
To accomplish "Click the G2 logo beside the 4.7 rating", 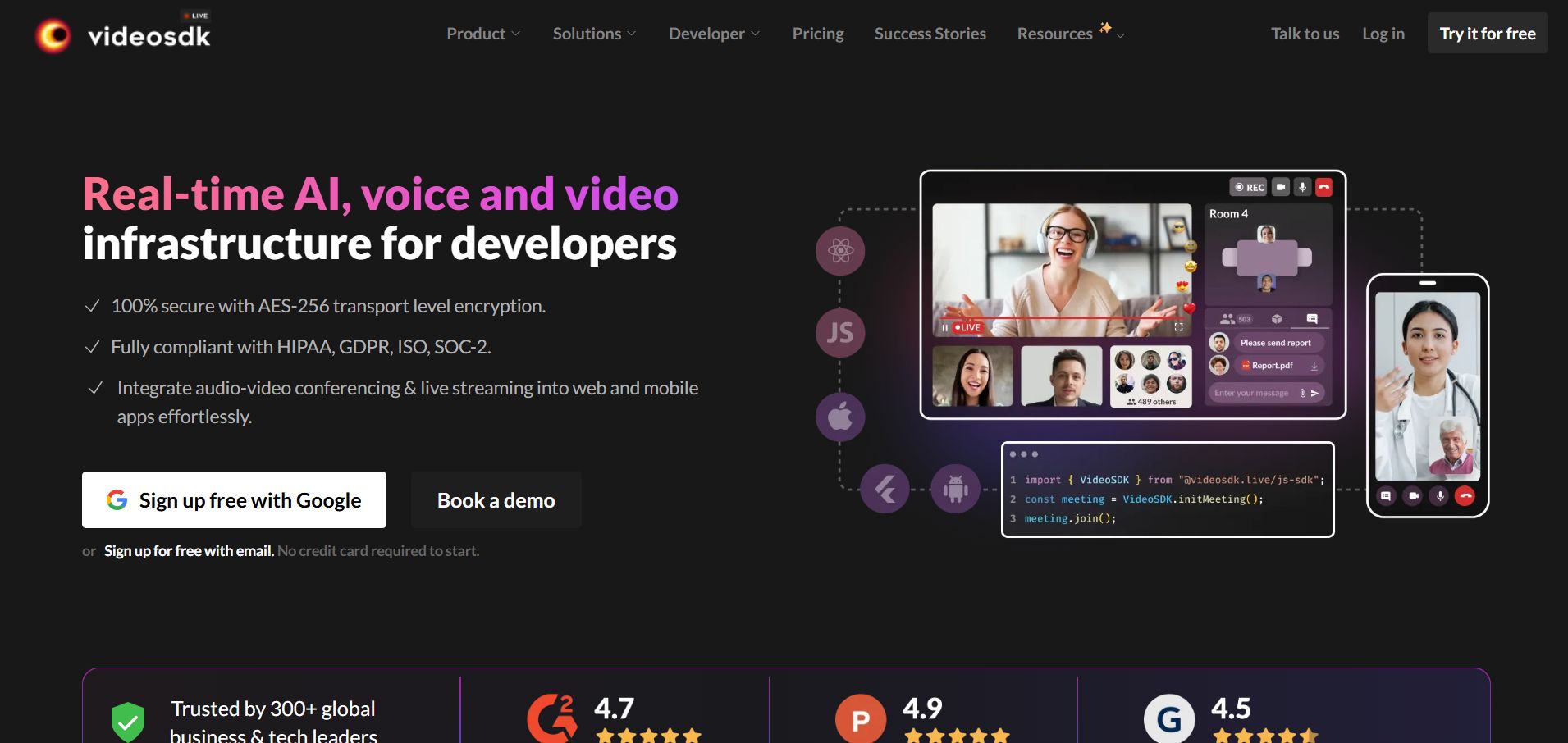I will [551, 718].
